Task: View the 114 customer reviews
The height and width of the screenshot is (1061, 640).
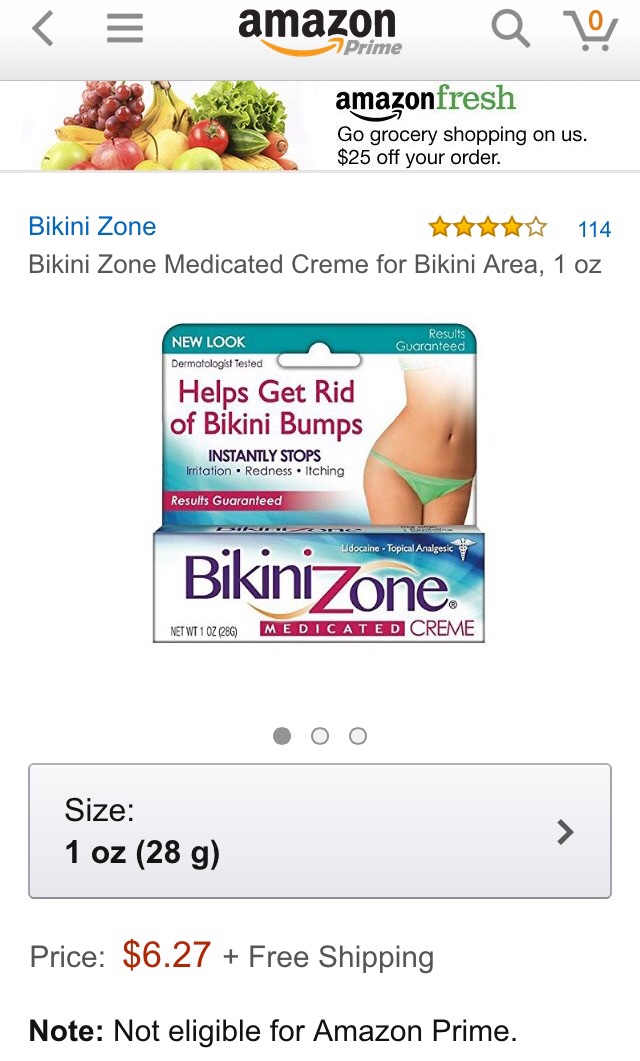Action: 594,229
